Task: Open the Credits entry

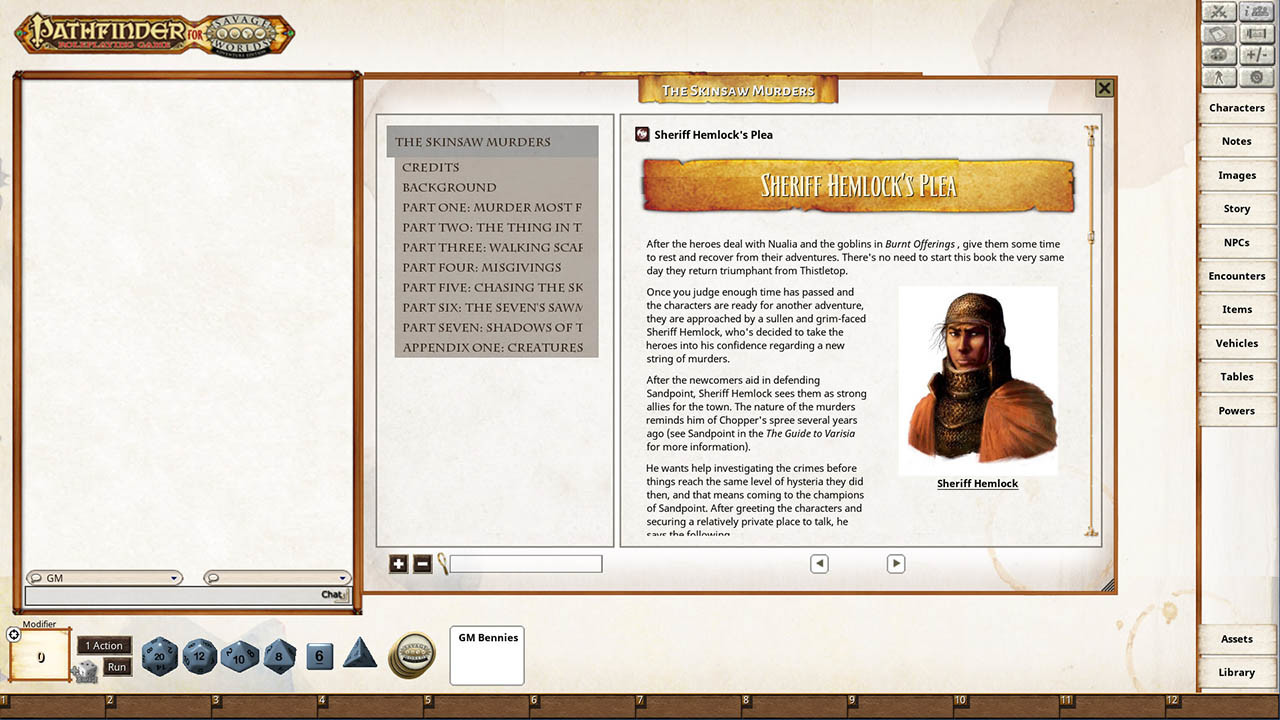Action: pos(431,167)
